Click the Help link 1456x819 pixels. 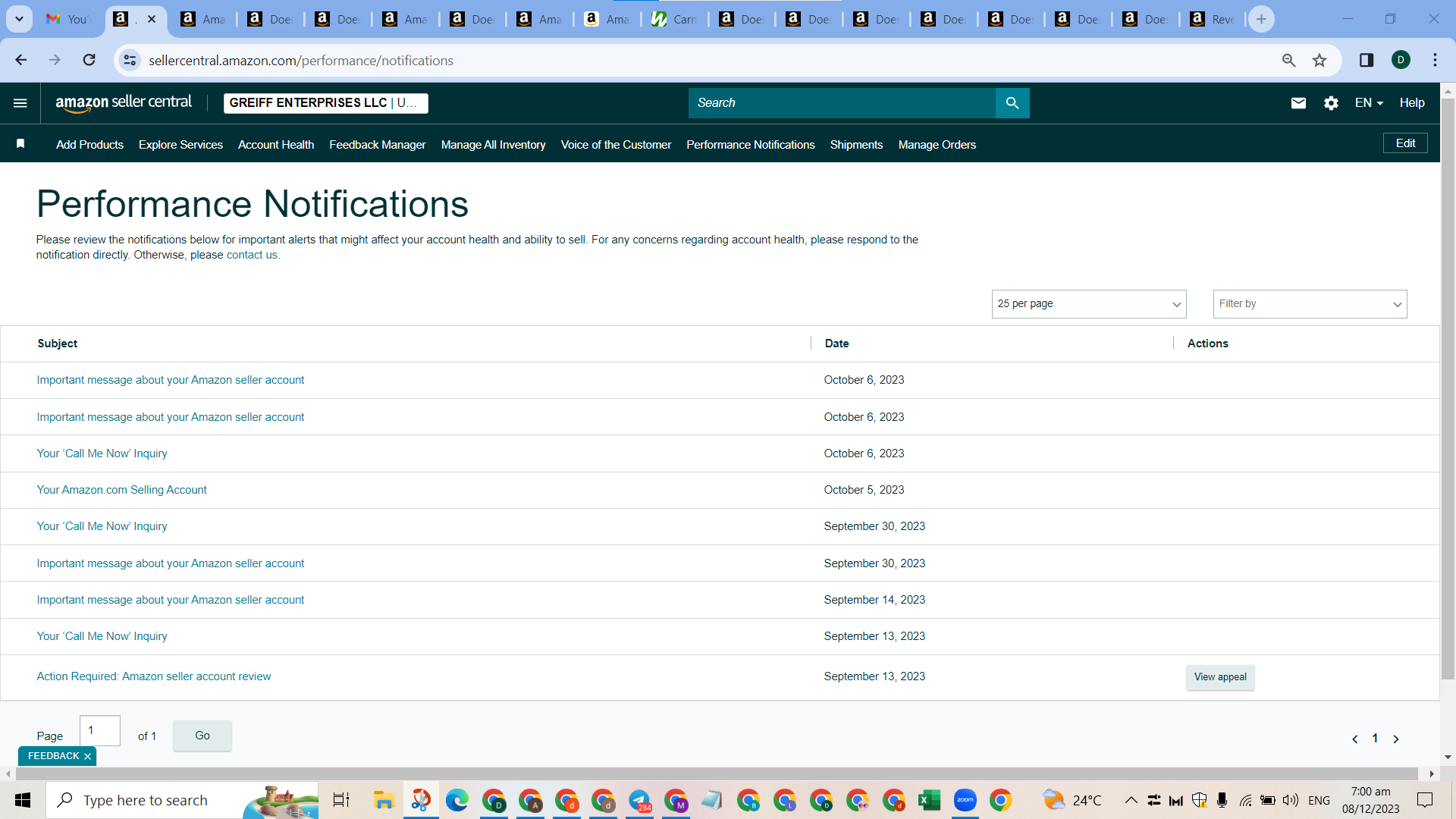coord(1411,103)
